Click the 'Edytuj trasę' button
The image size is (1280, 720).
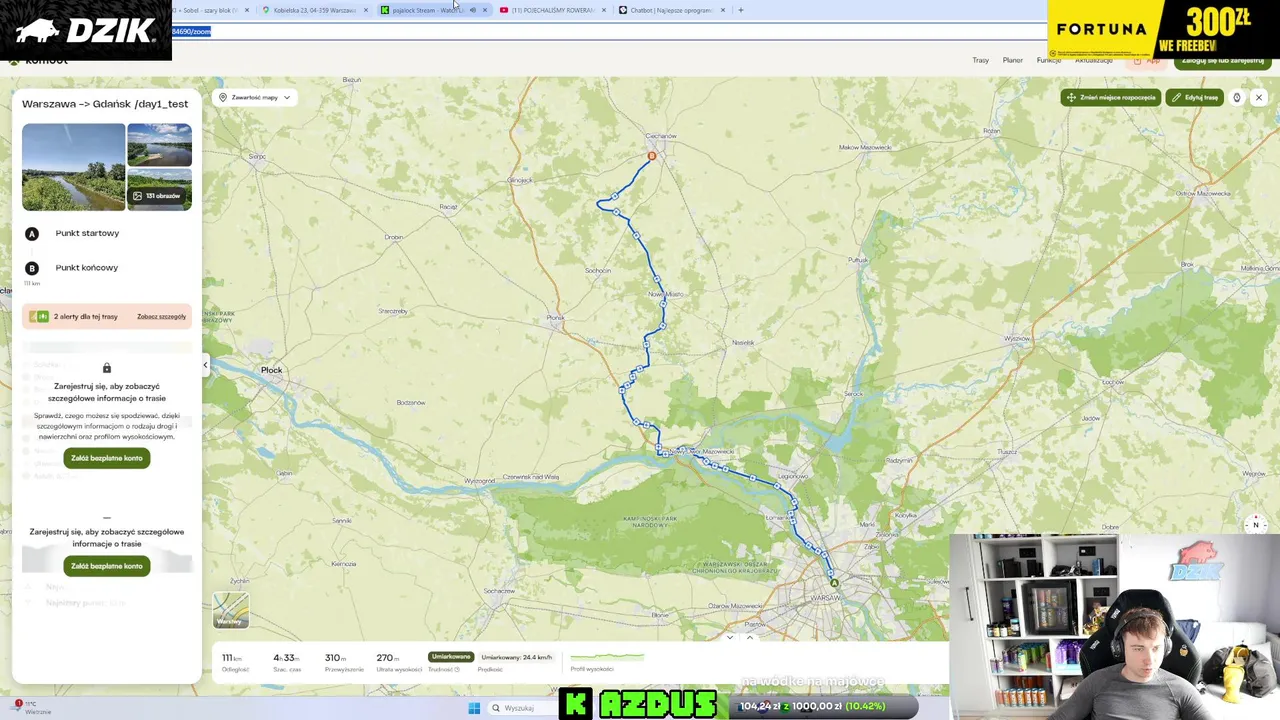coord(1195,97)
